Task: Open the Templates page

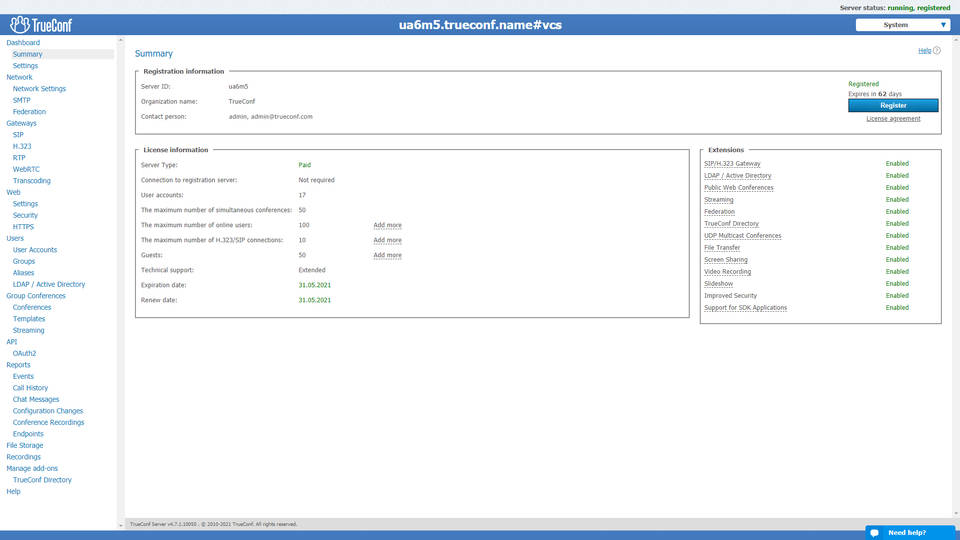Action: click(29, 319)
